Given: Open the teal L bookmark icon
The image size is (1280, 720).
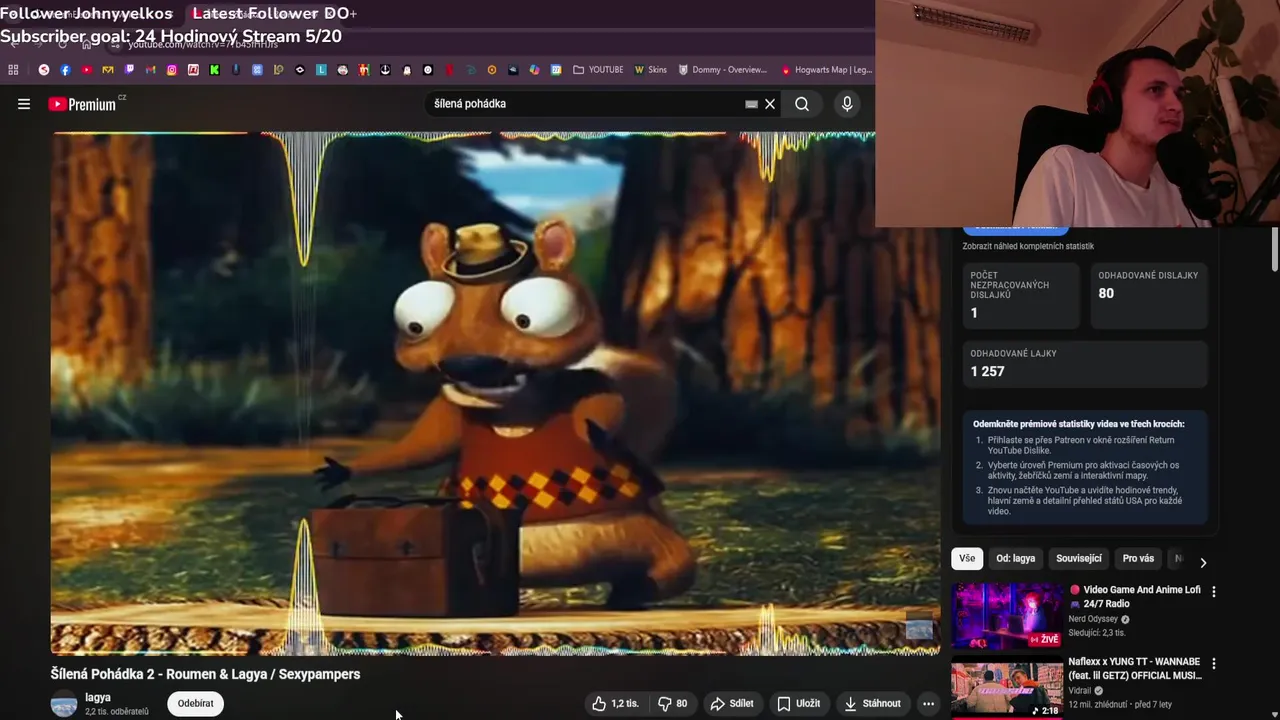Looking at the screenshot, I should tap(321, 70).
